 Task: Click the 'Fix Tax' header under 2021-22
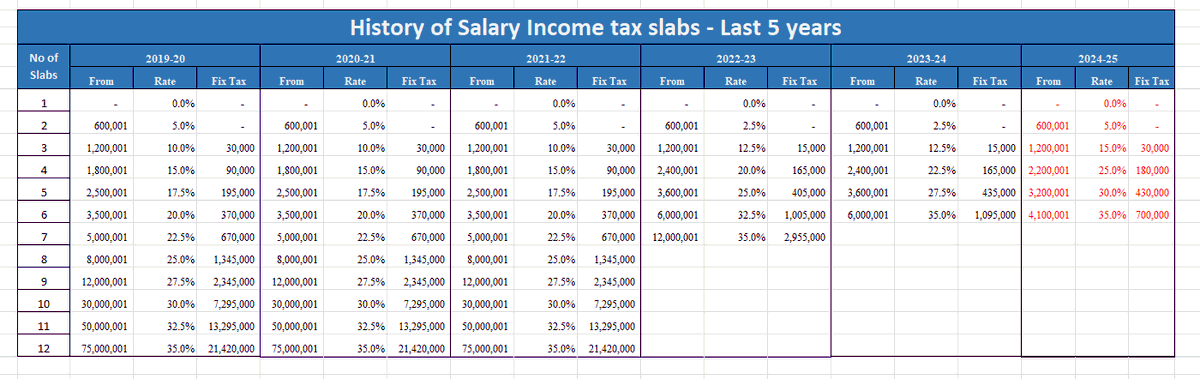(x=609, y=80)
